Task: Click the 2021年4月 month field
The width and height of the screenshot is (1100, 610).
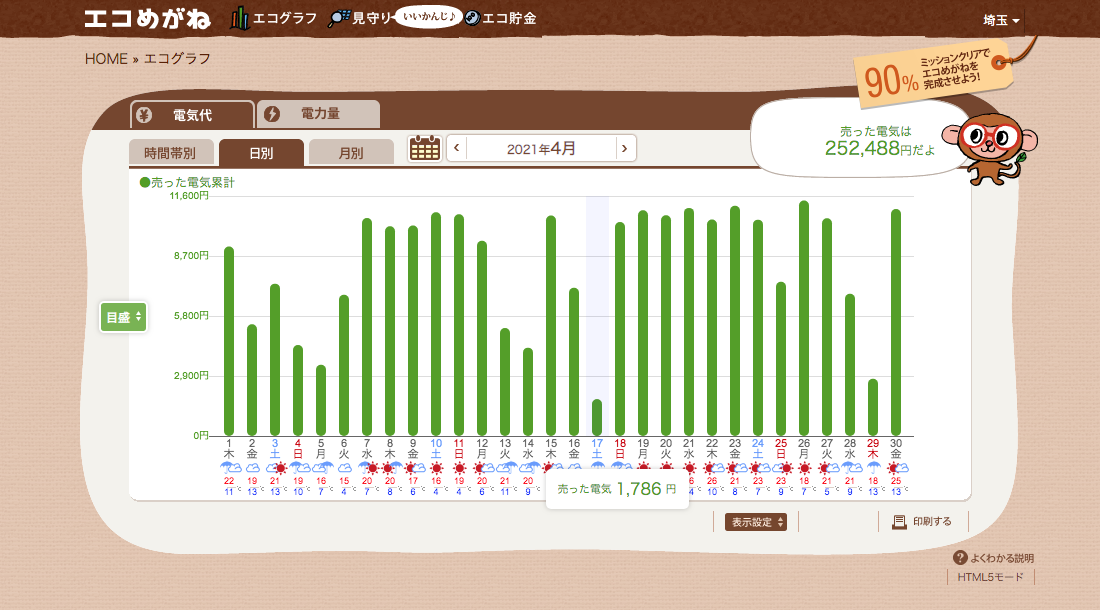Action: pos(541,148)
